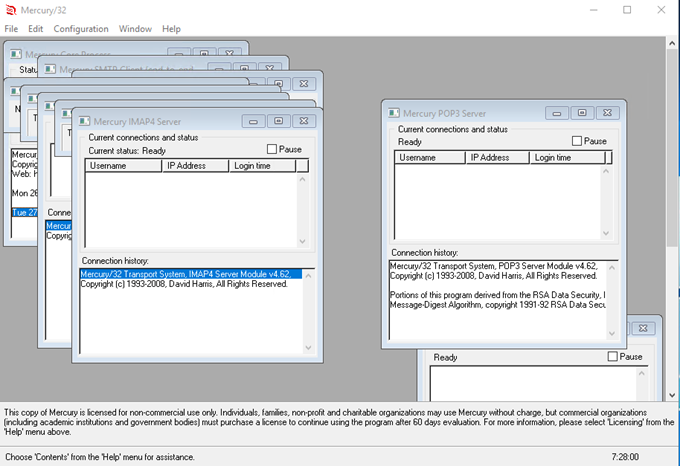Open the Help menu
Image resolution: width=680 pixels, height=466 pixels.
pos(171,29)
